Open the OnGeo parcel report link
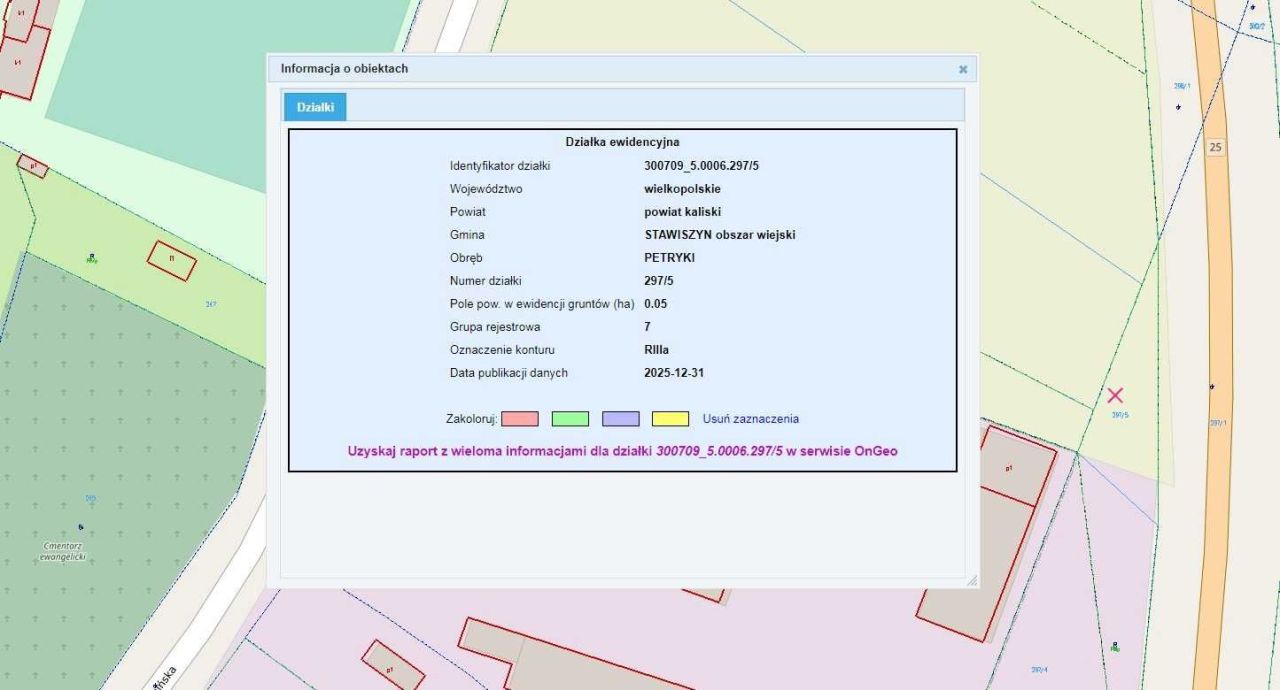1280x690 pixels. click(622, 451)
